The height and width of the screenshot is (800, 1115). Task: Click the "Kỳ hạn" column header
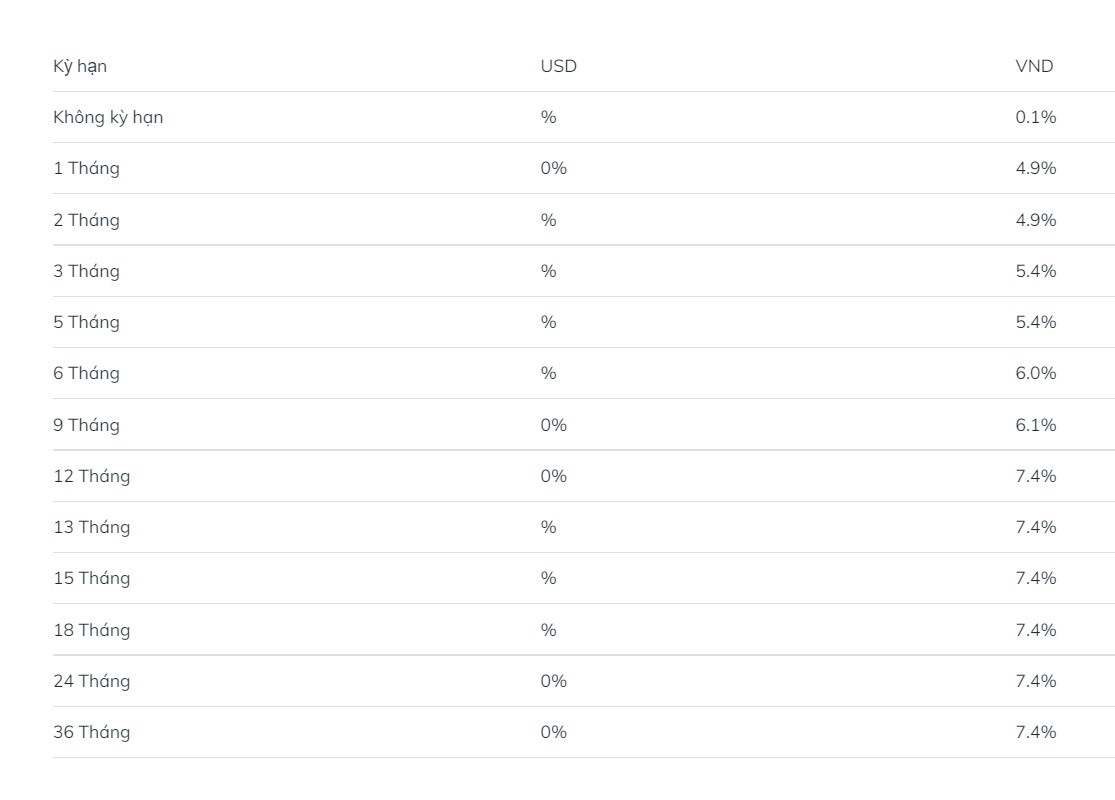coord(80,67)
